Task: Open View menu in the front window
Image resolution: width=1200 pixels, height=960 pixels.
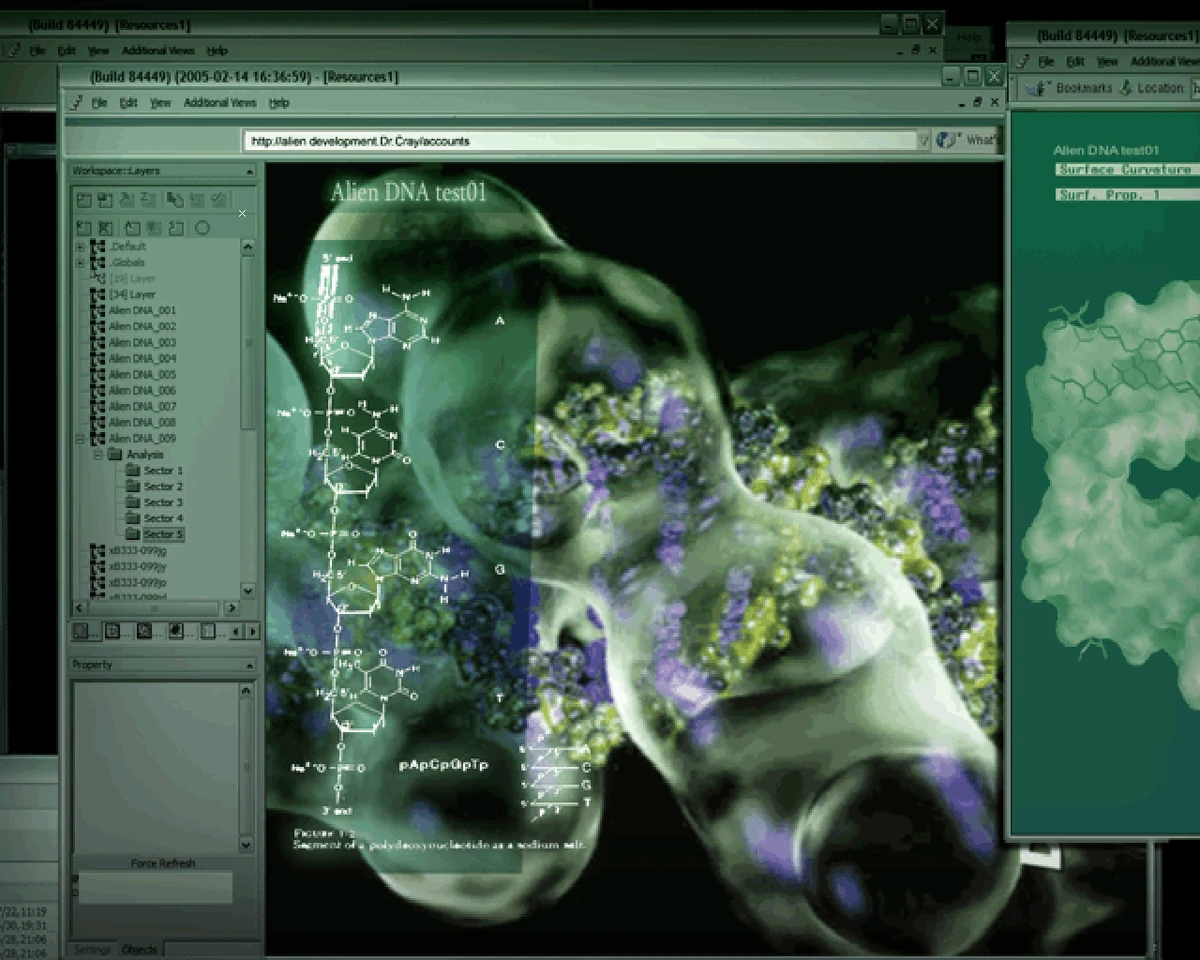Action: point(160,103)
